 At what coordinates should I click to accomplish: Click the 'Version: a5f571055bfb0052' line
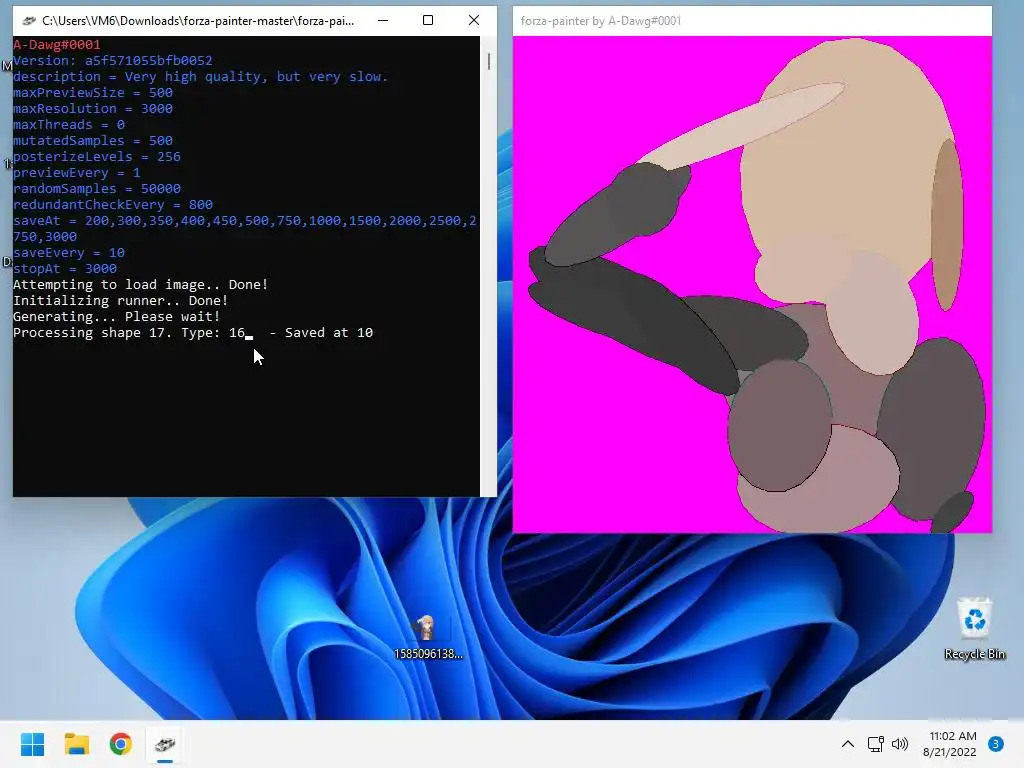pyautogui.click(x=112, y=61)
